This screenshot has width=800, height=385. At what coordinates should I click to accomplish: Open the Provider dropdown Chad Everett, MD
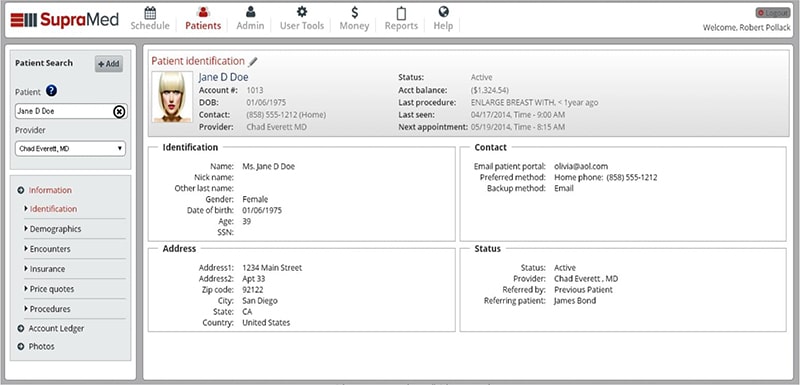pyautogui.click(x=70, y=149)
